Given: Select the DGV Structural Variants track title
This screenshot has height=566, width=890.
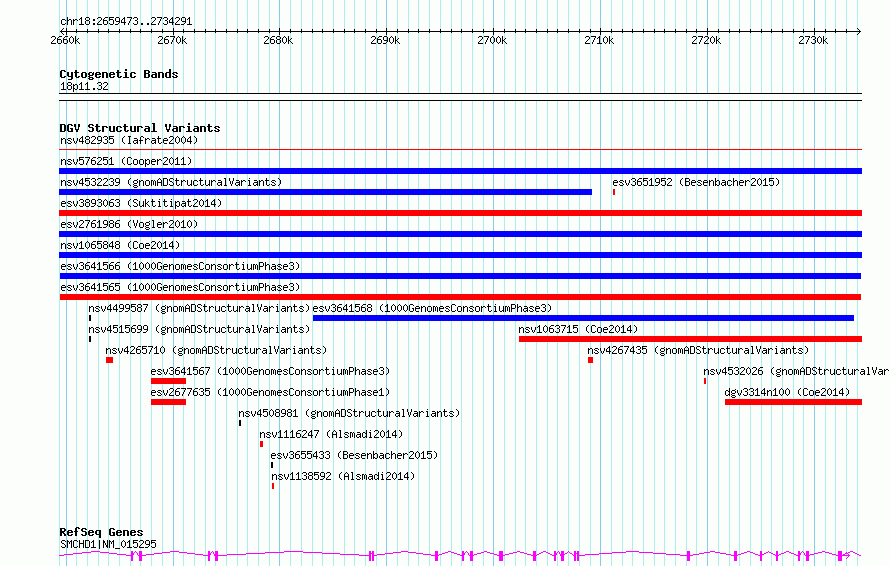Looking at the screenshot, I should [x=140, y=128].
